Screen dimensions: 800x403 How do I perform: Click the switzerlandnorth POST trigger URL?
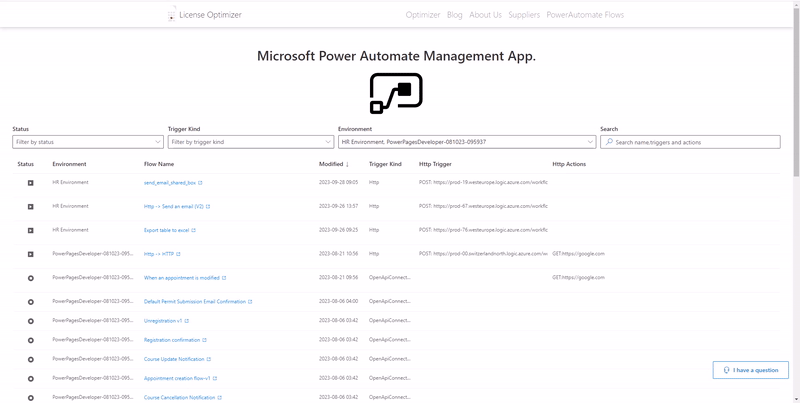pyautogui.click(x=483, y=254)
